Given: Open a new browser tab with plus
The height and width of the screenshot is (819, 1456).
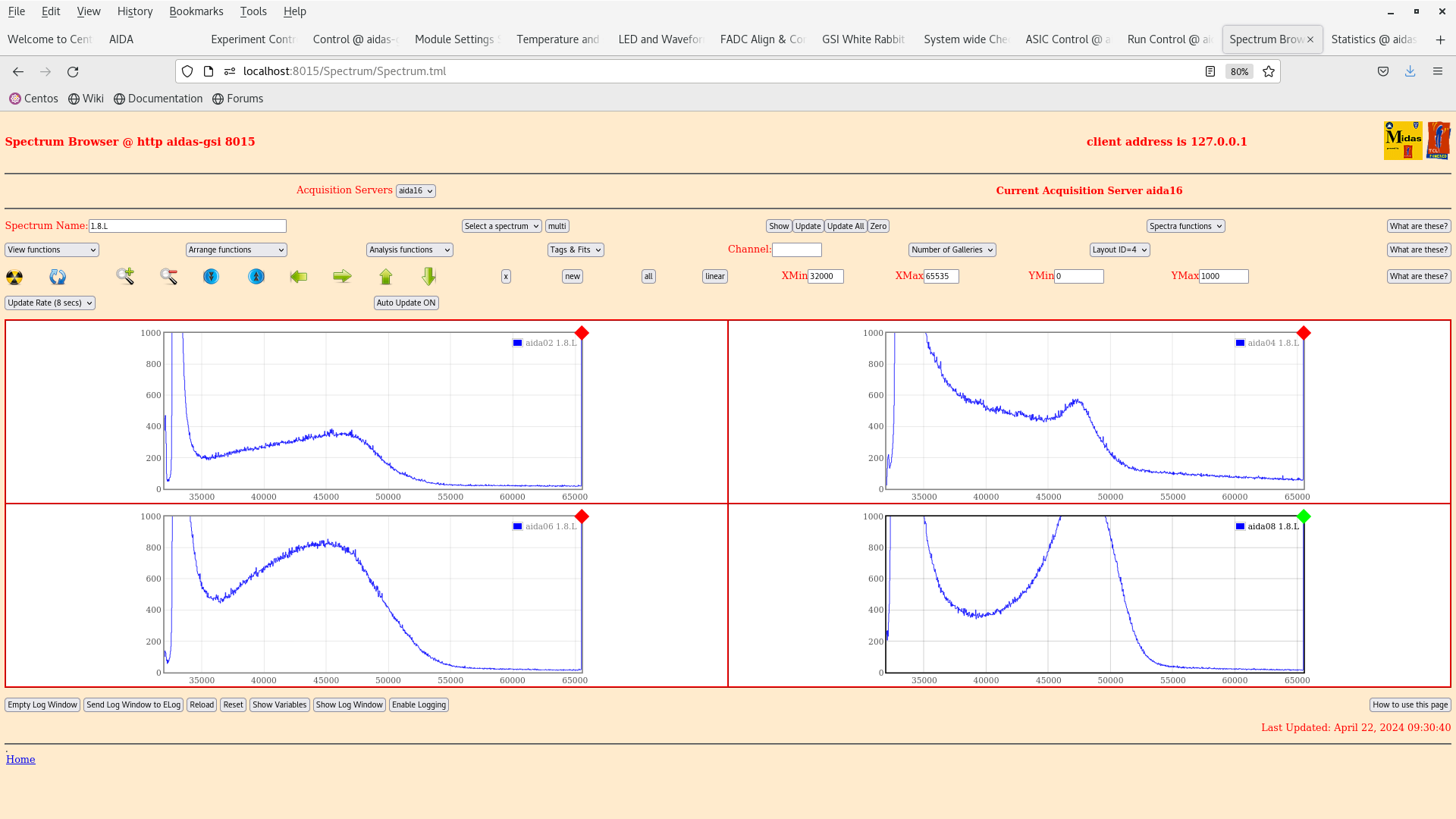Looking at the screenshot, I should [1440, 39].
